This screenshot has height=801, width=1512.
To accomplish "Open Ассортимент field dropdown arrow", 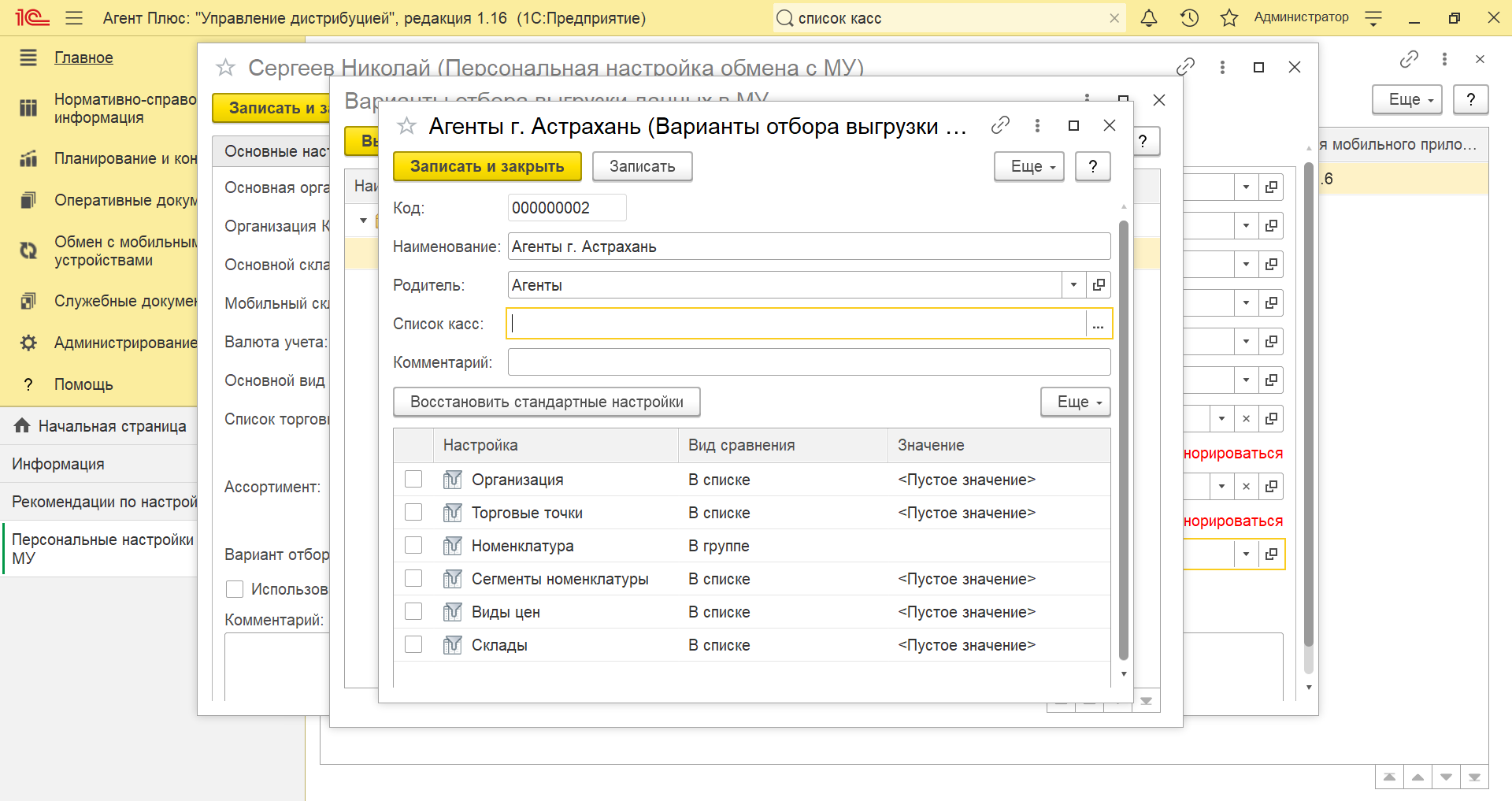I will point(1221,486).
